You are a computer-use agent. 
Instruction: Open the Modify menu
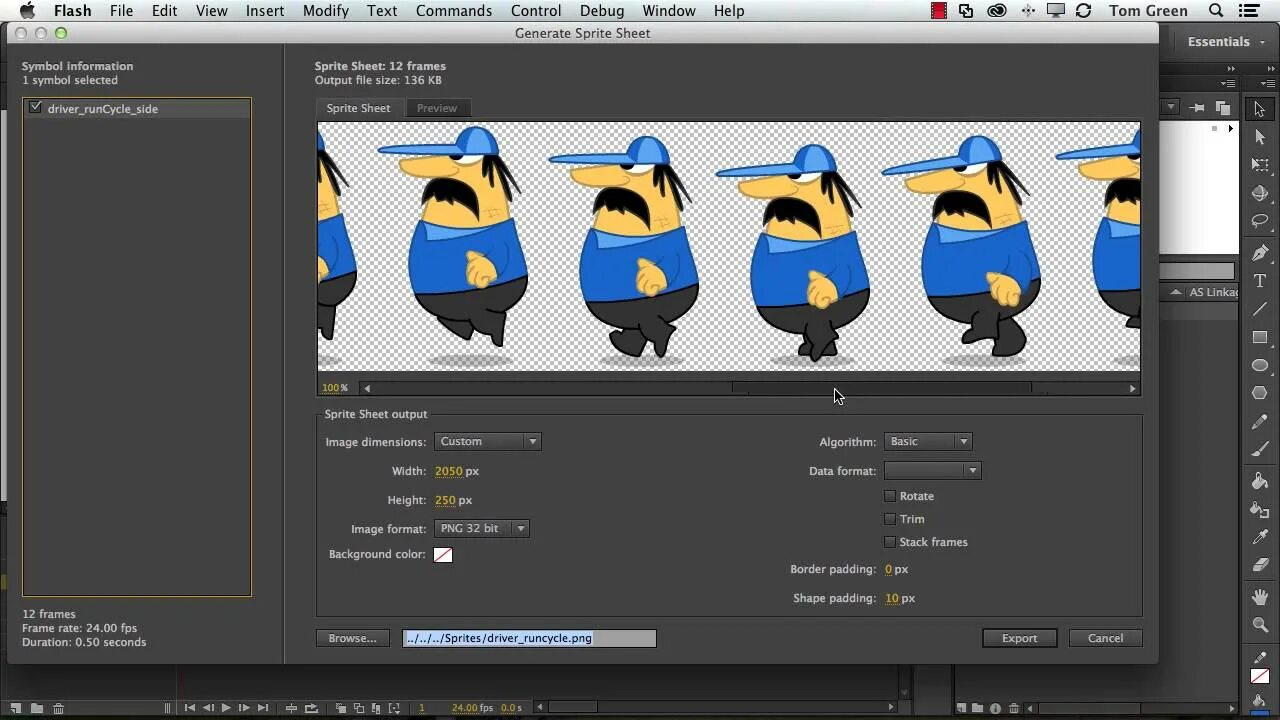point(326,11)
